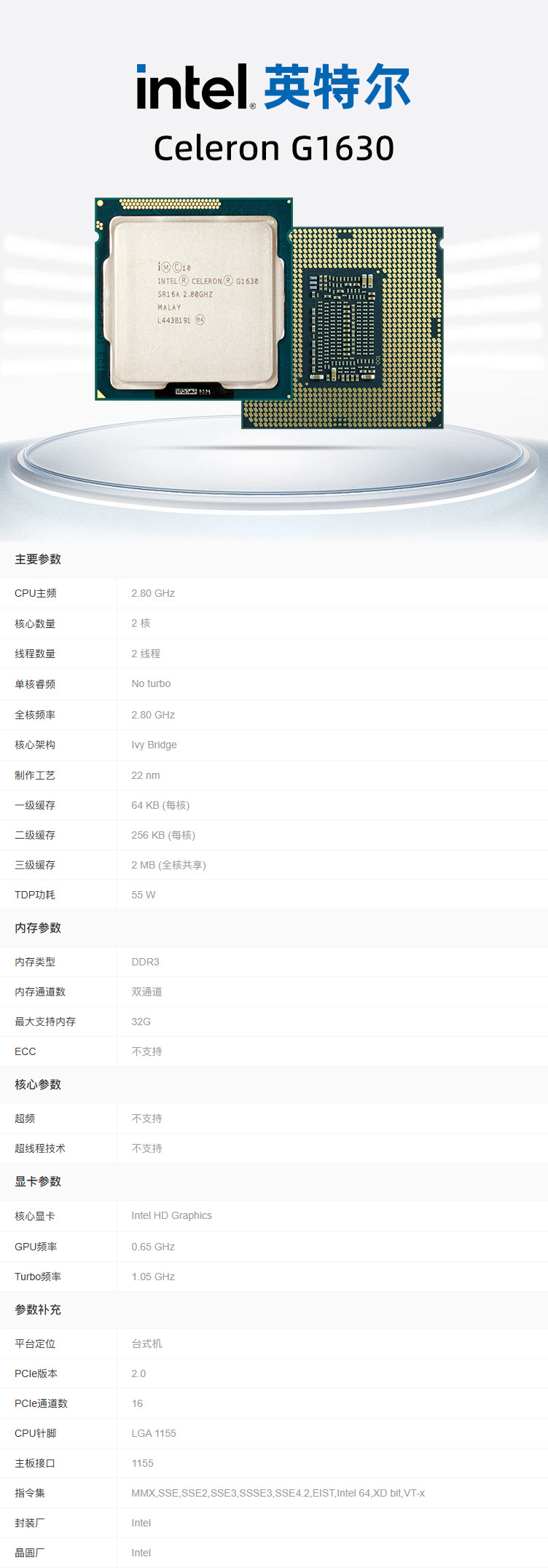Click the 三级缓存 label

point(35,865)
